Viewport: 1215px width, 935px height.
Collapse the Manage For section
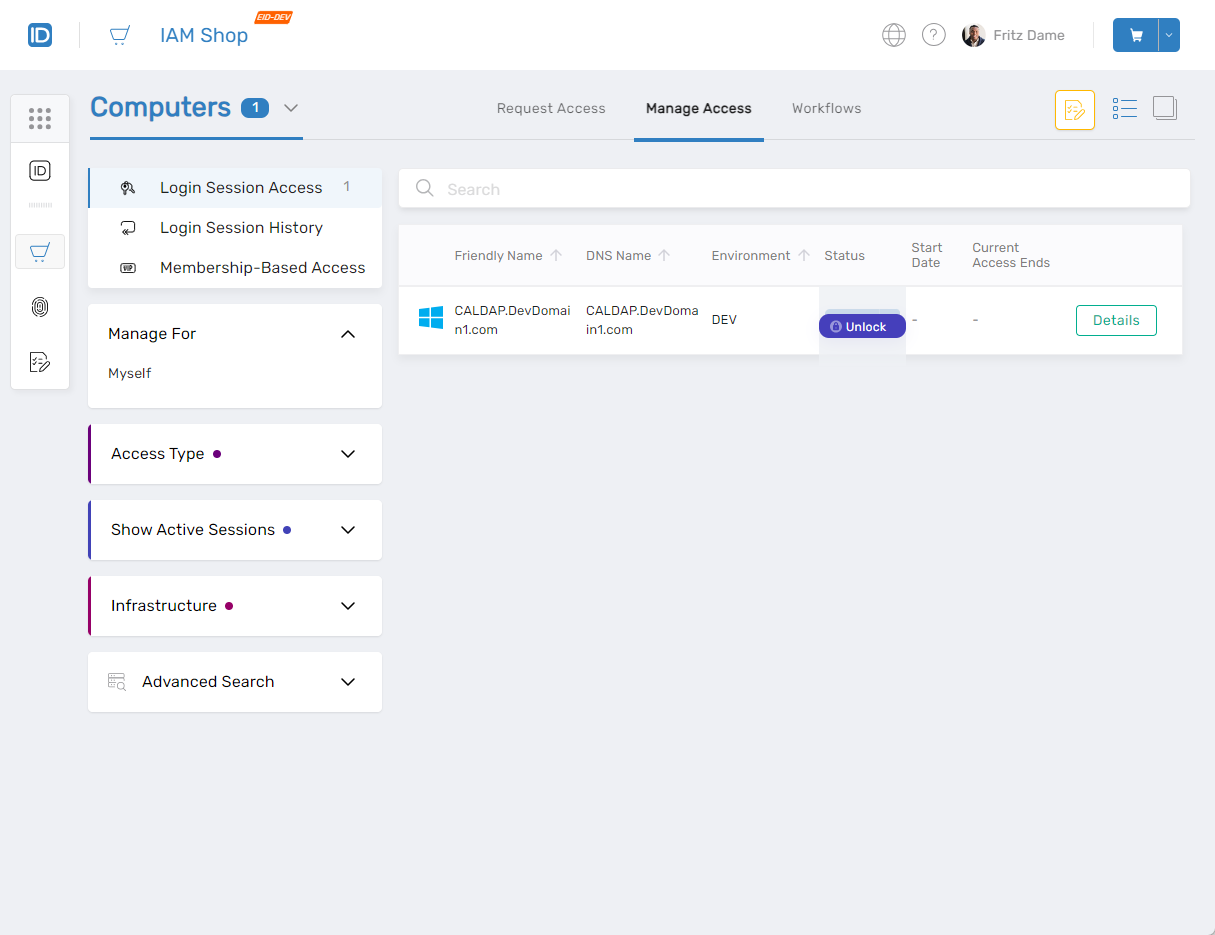pyautogui.click(x=347, y=333)
